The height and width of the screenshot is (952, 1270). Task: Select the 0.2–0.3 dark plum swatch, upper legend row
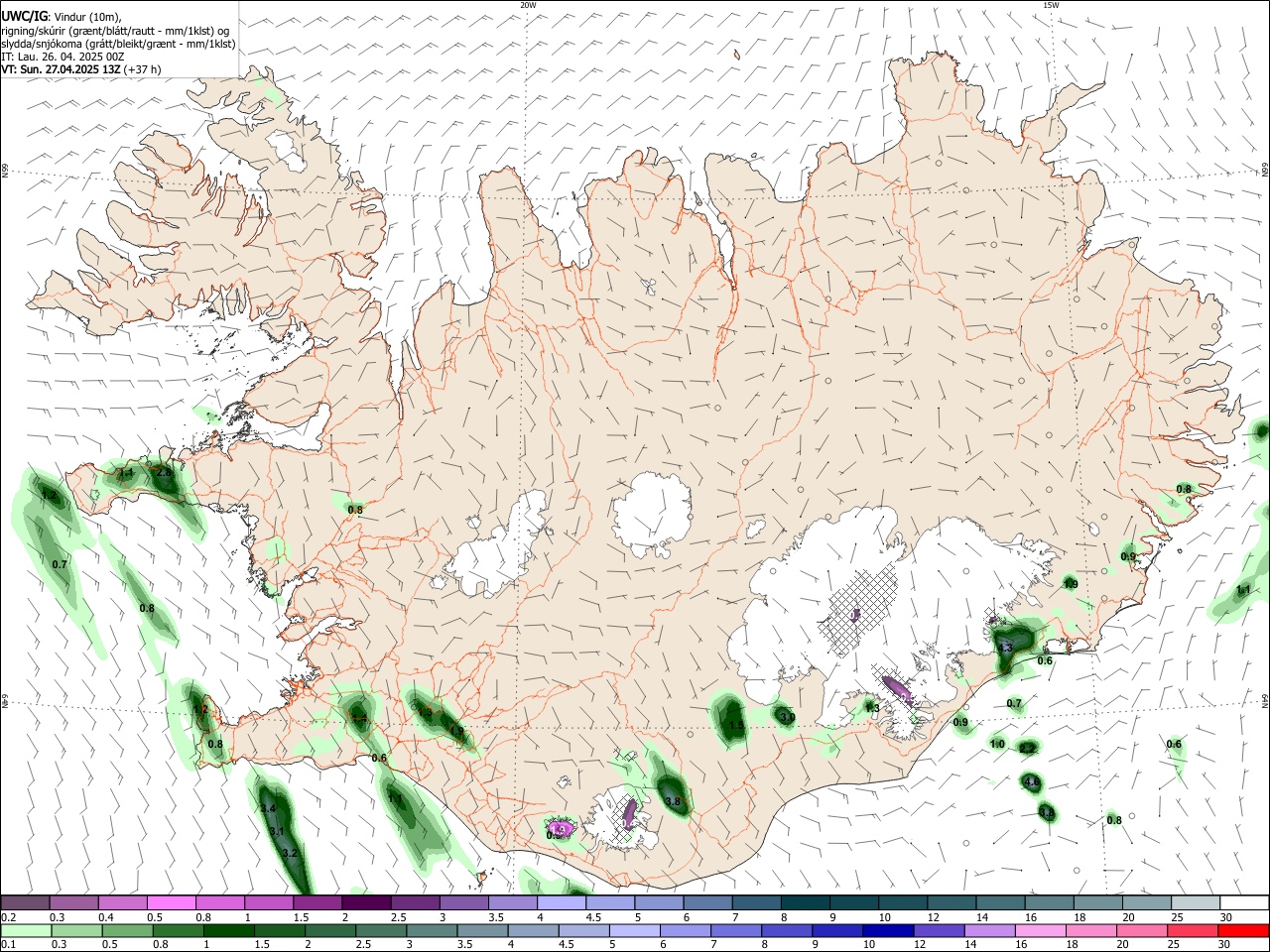coord(26,903)
